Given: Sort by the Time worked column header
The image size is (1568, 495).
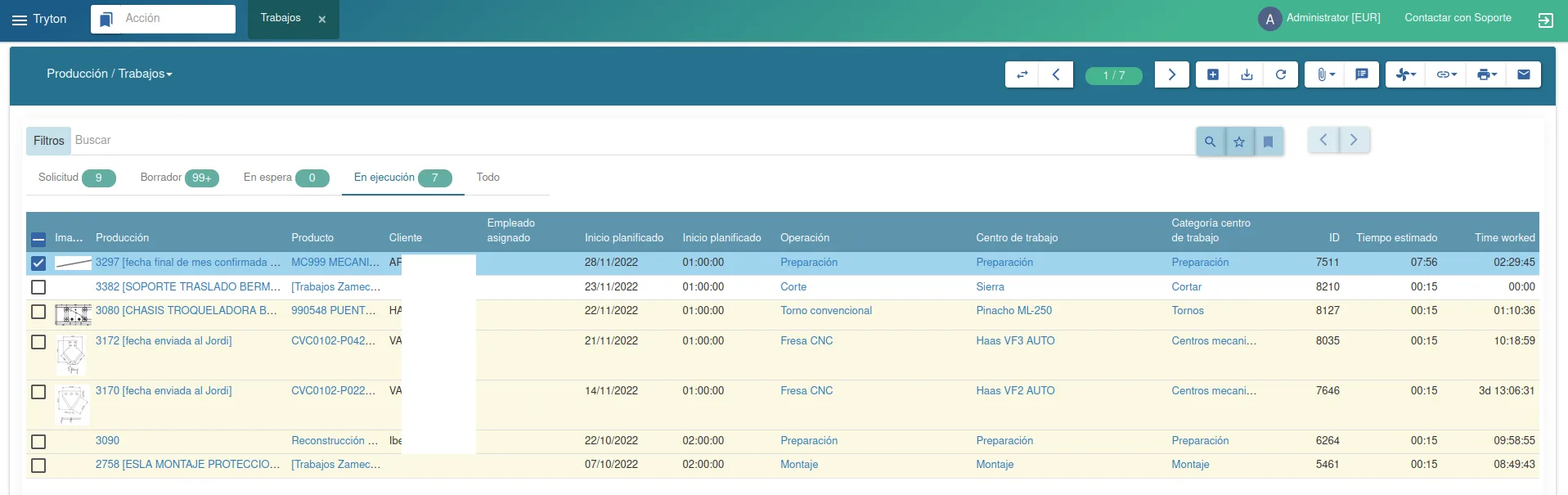Looking at the screenshot, I should pos(1505,238).
